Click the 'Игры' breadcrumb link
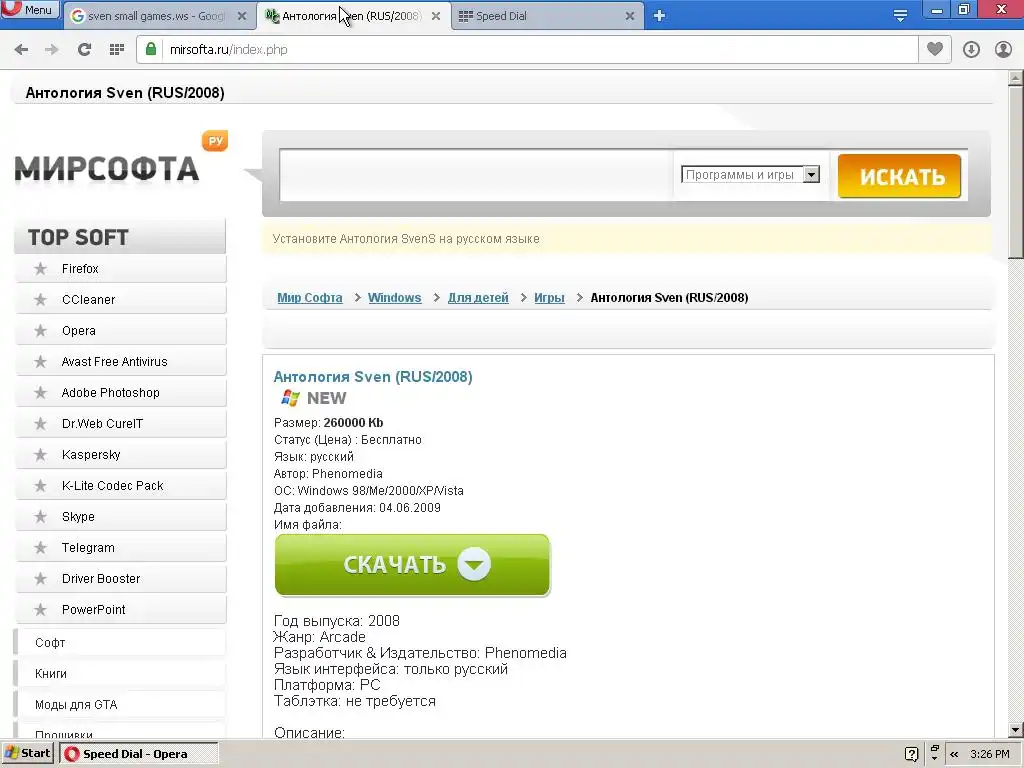 coord(549,298)
